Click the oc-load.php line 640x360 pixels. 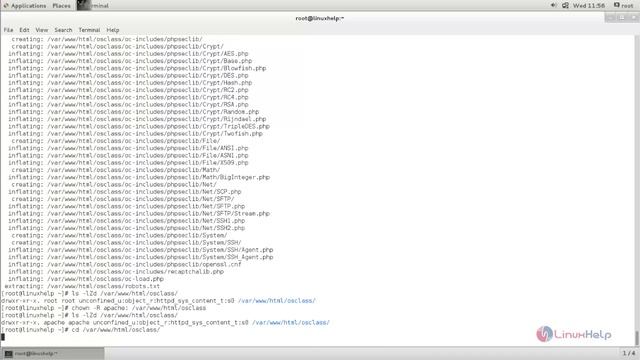86,279
